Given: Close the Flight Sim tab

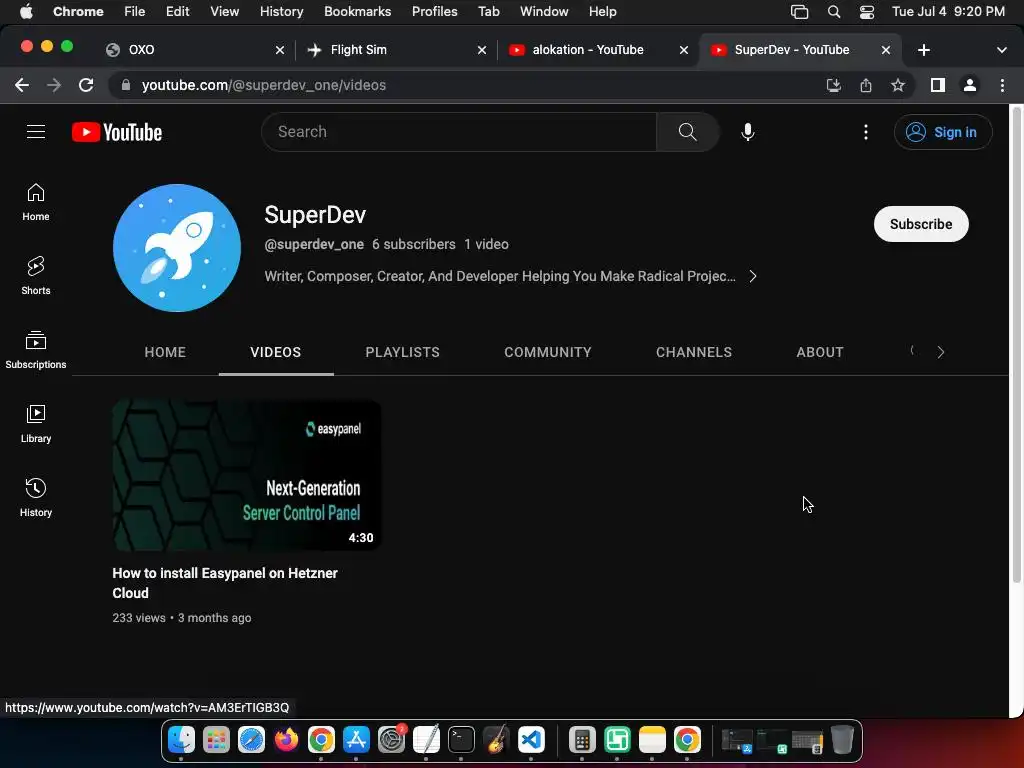Looking at the screenshot, I should (x=481, y=50).
